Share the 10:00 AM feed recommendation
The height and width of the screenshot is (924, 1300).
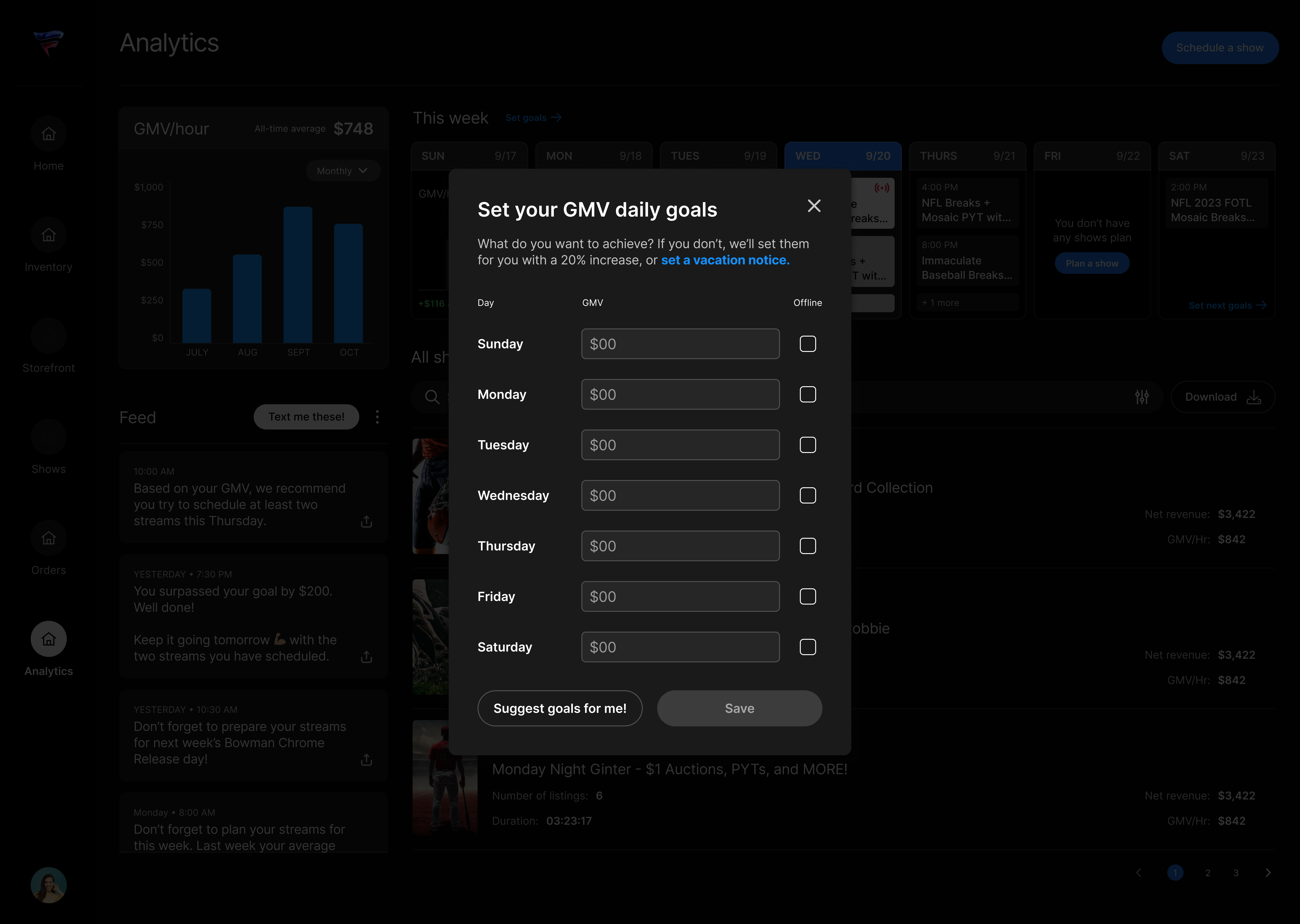pyautogui.click(x=367, y=522)
